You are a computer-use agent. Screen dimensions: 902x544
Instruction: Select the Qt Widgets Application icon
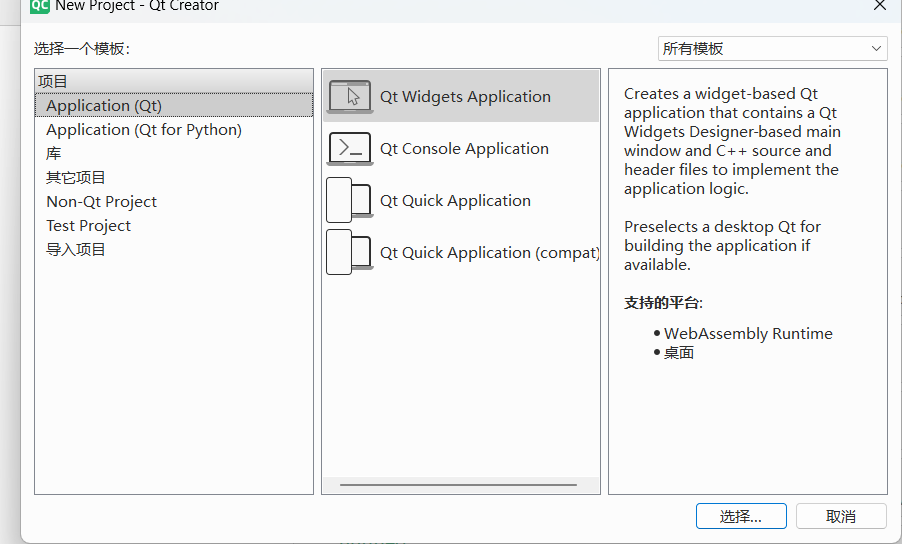click(350, 97)
